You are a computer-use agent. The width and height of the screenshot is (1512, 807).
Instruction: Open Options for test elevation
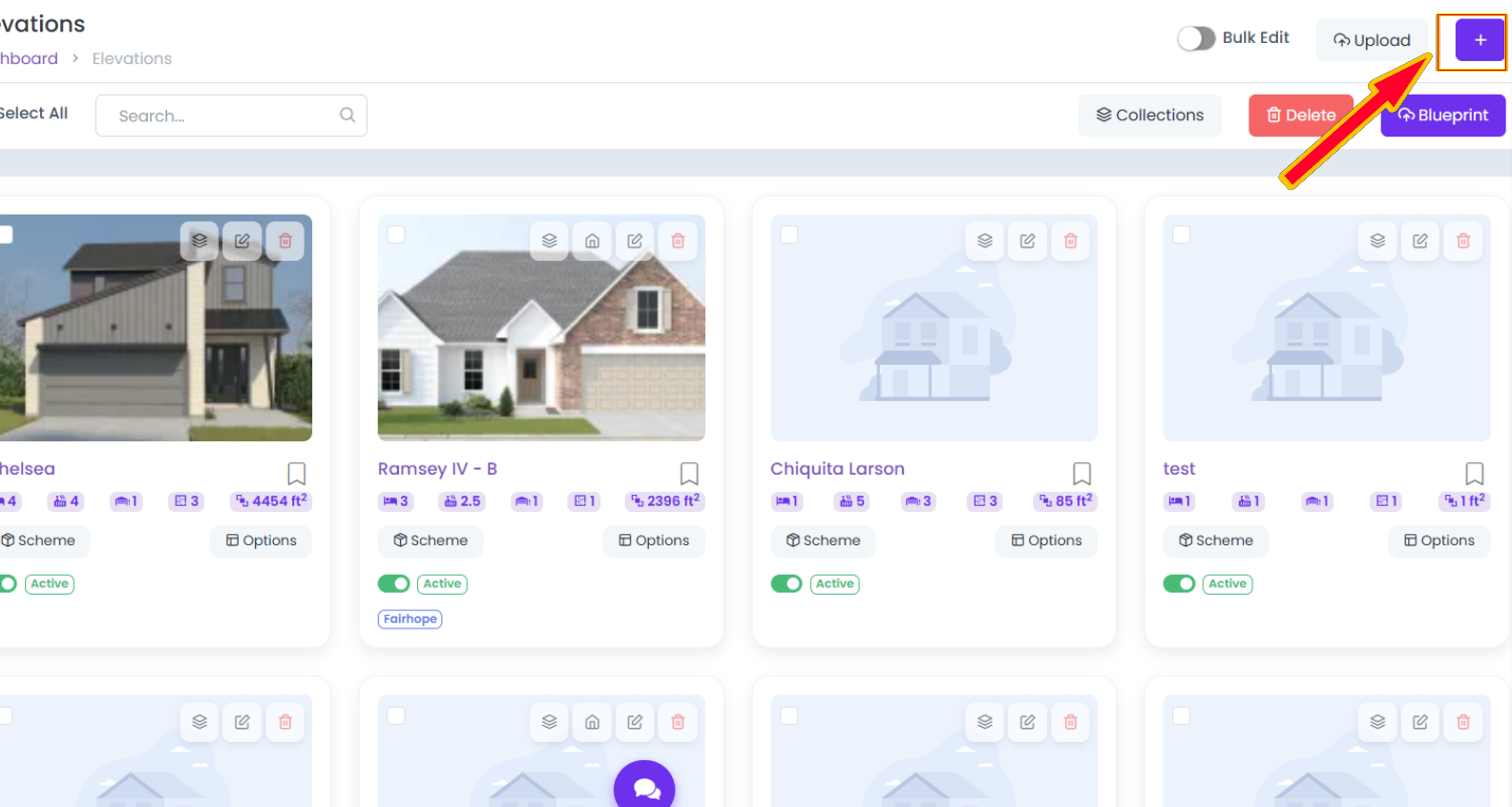(x=1439, y=541)
